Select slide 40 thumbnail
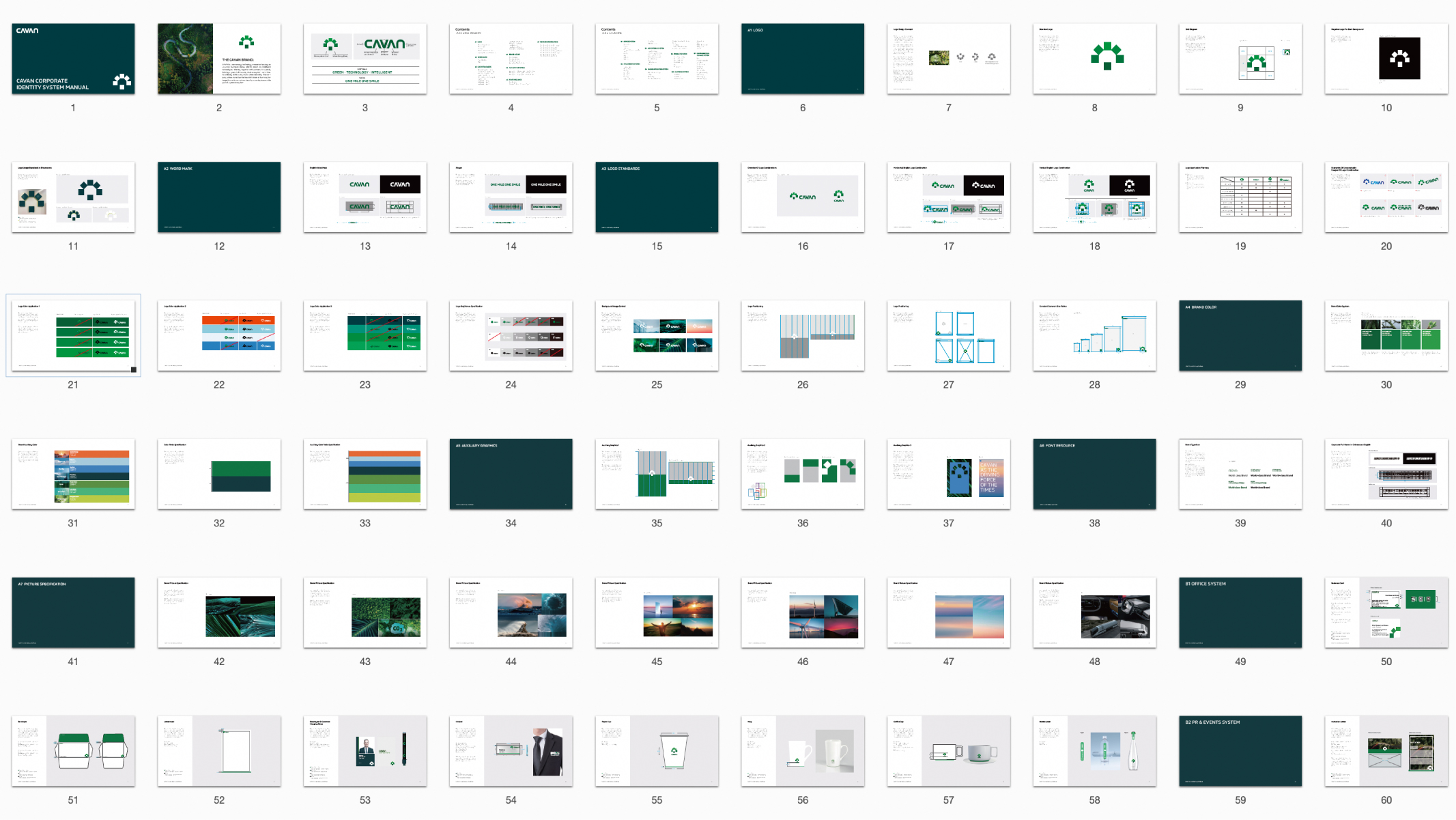Image resolution: width=1456 pixels, height=820 pixels. tap(1386, 475)
